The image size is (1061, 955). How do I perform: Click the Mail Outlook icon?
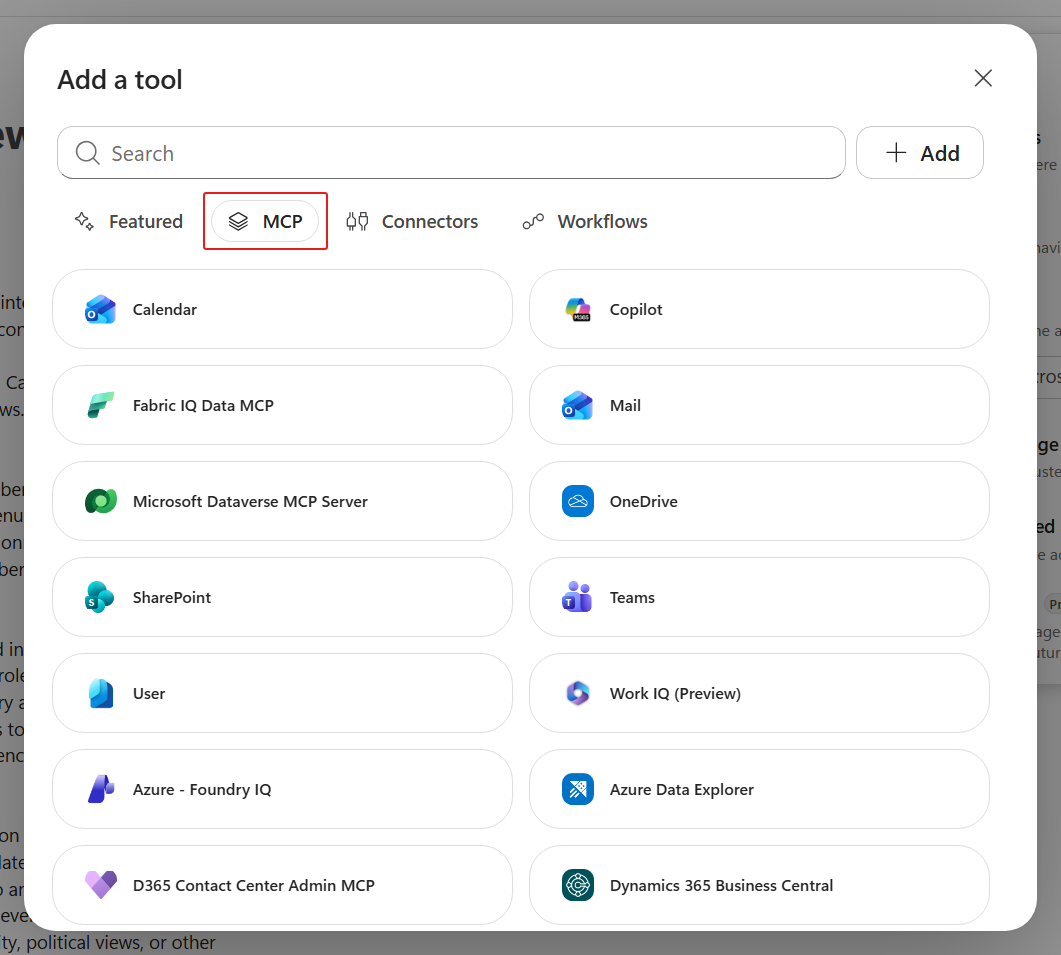click(577, 405)
